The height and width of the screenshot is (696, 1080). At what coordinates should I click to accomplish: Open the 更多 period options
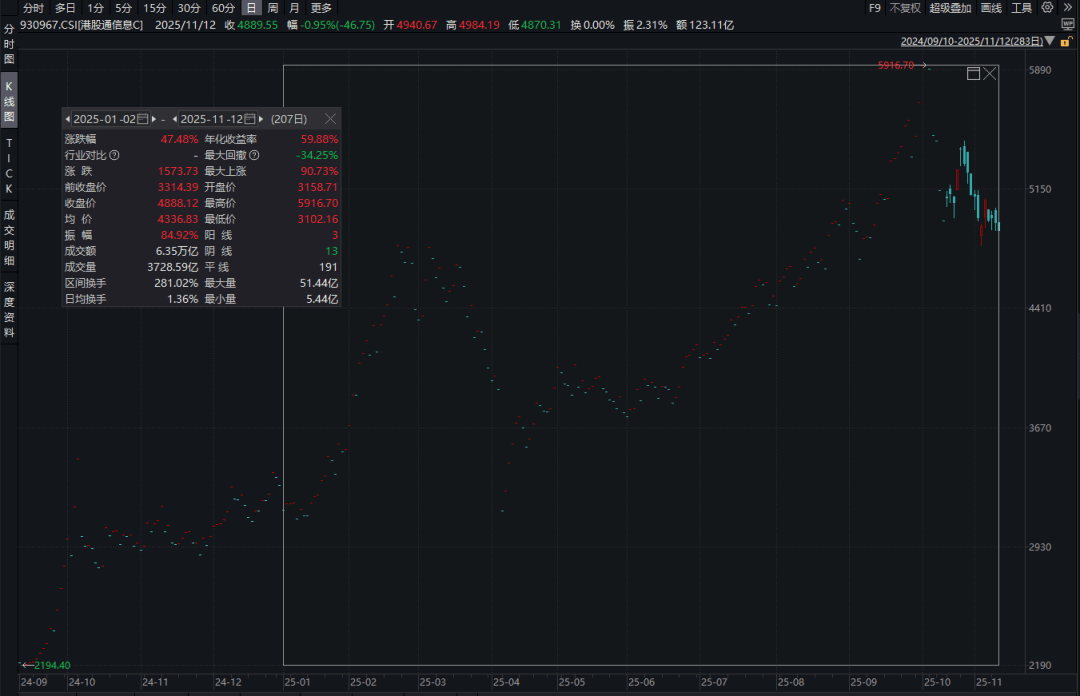point(321,8)
